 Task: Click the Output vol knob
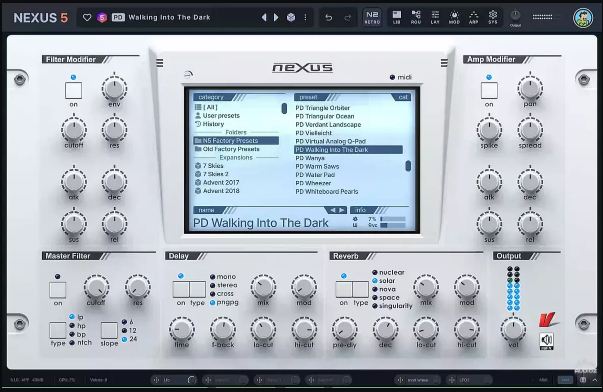(513, 330)
